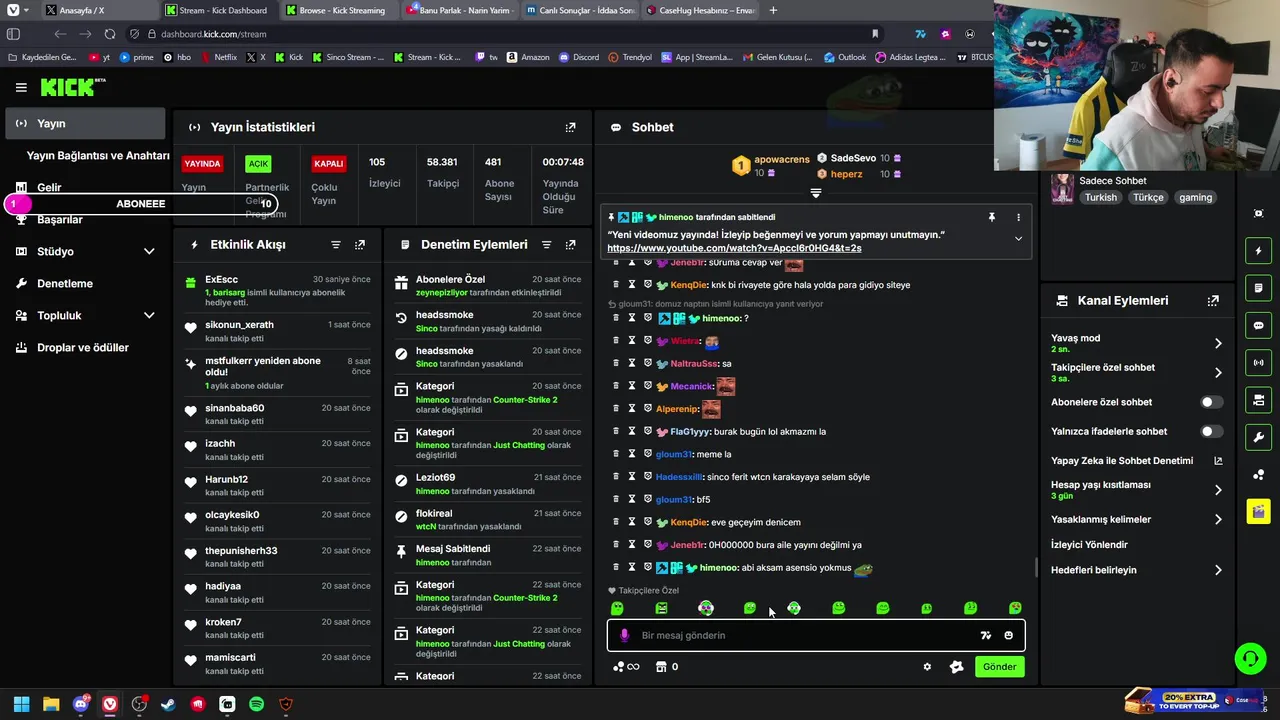Open the hamburger menu beside Kick logo
The width and height of the screenshot is (1280, 720).
21,88
